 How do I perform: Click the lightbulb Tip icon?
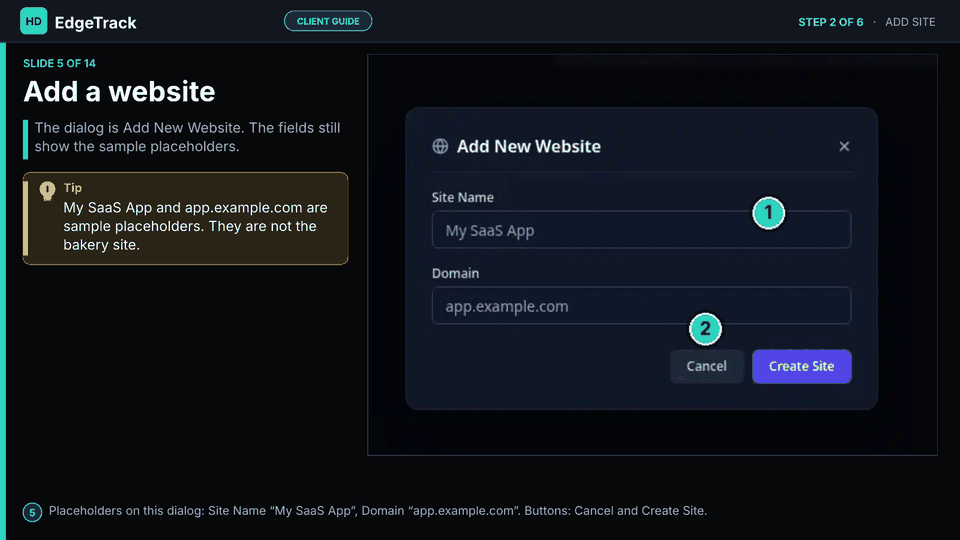(x=47, y=191)
